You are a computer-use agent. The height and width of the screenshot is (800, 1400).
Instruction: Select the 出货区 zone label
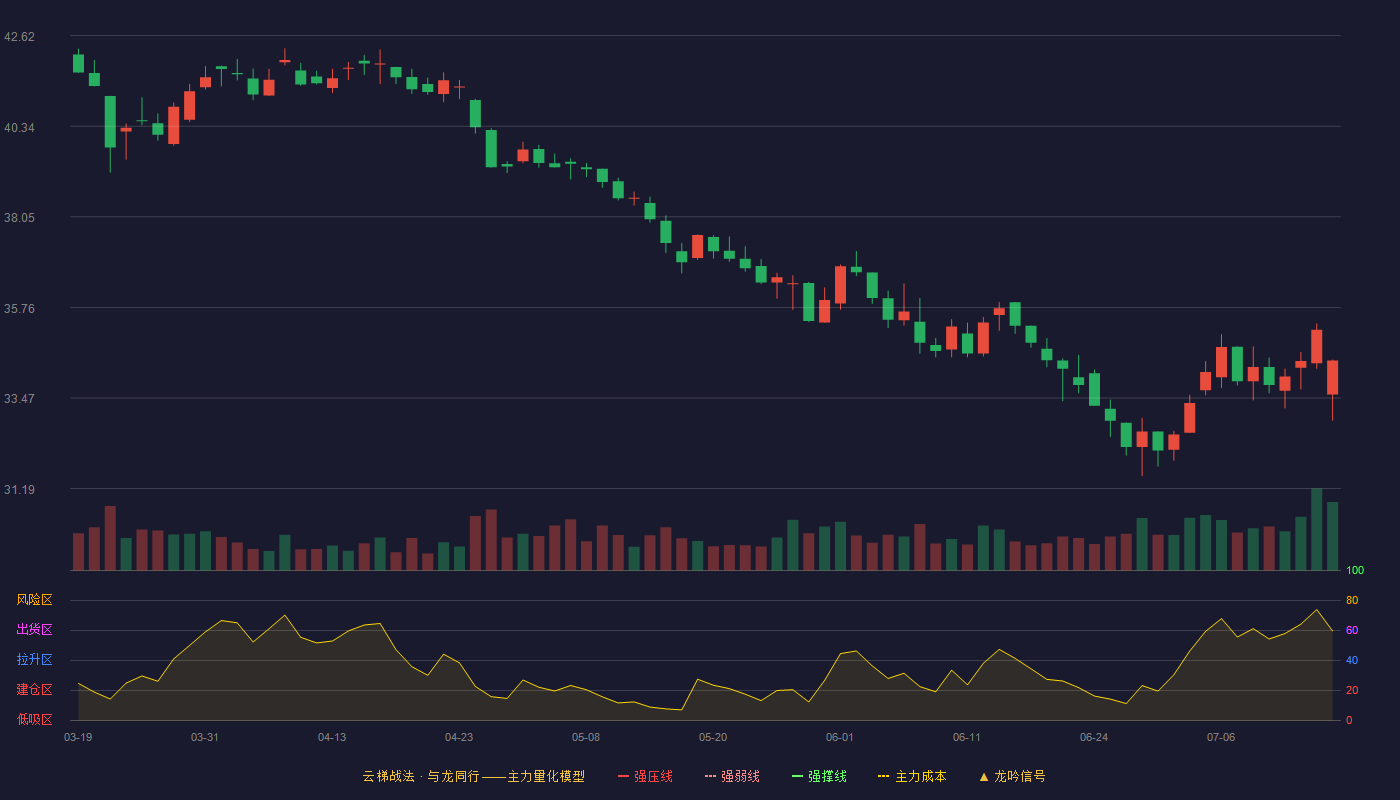click(34, 630)
